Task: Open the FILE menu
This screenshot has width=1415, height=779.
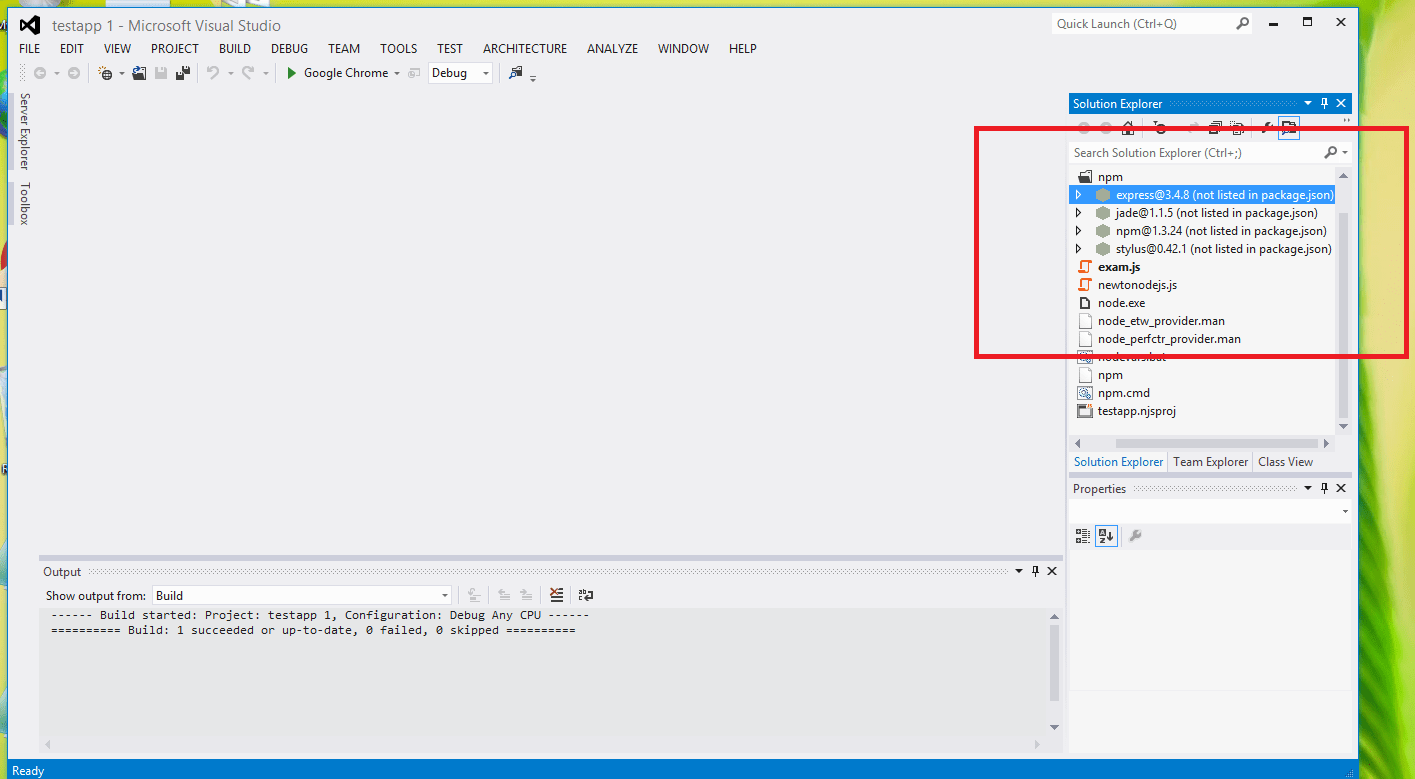Action: (x=30, y=48)
